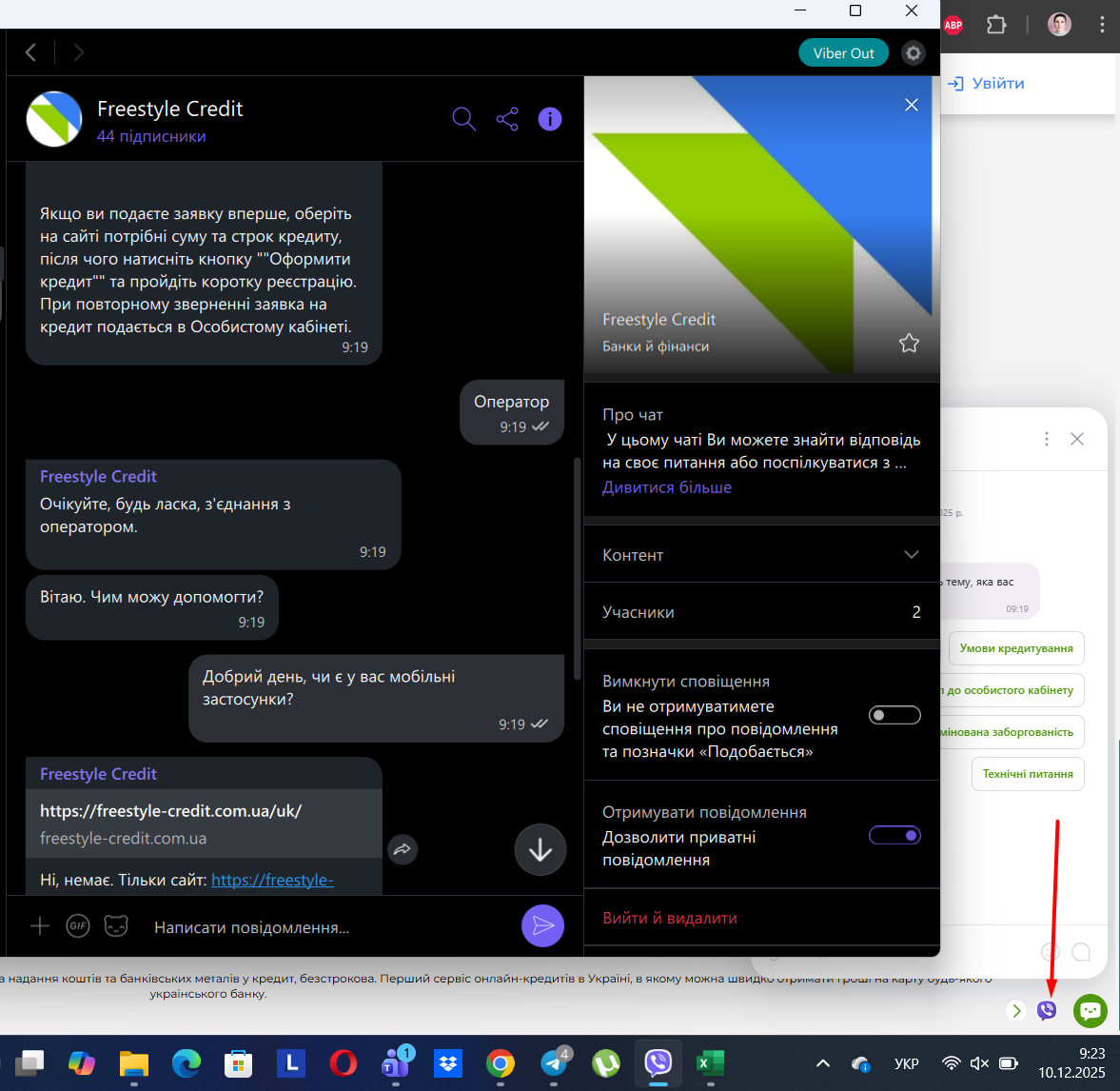Click the chat scrollbar thumb
This screenshot has height=1091, width=1120.
pyautogui.click(x=578, y=568)
